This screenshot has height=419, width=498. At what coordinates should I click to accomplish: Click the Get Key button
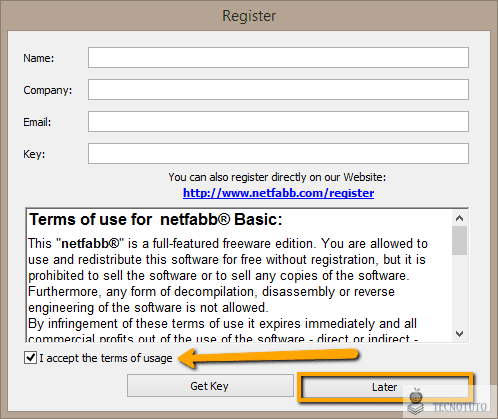click(210, 386)
